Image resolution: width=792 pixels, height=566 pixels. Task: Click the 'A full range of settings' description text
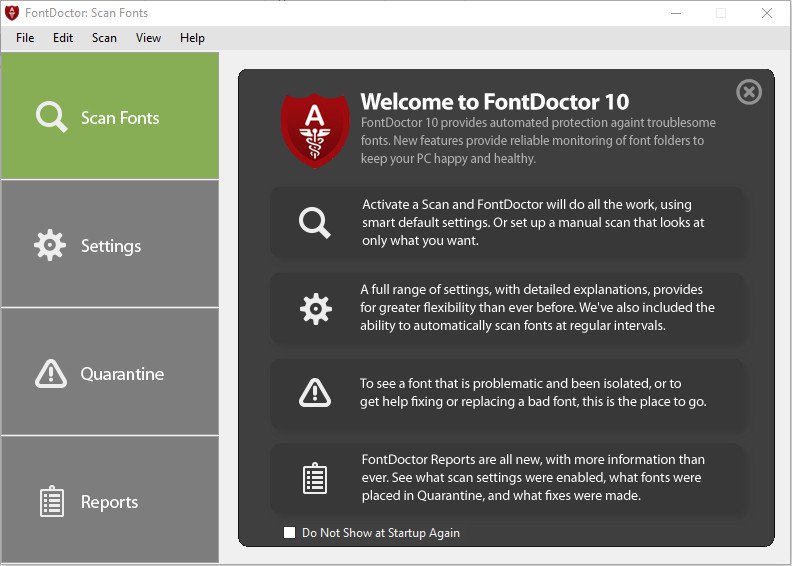coord(537,307)
